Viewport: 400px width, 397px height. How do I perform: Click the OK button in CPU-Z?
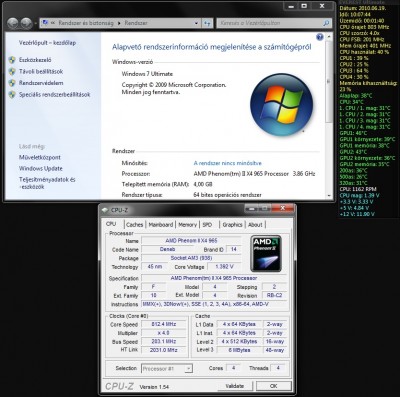[273, 386]
